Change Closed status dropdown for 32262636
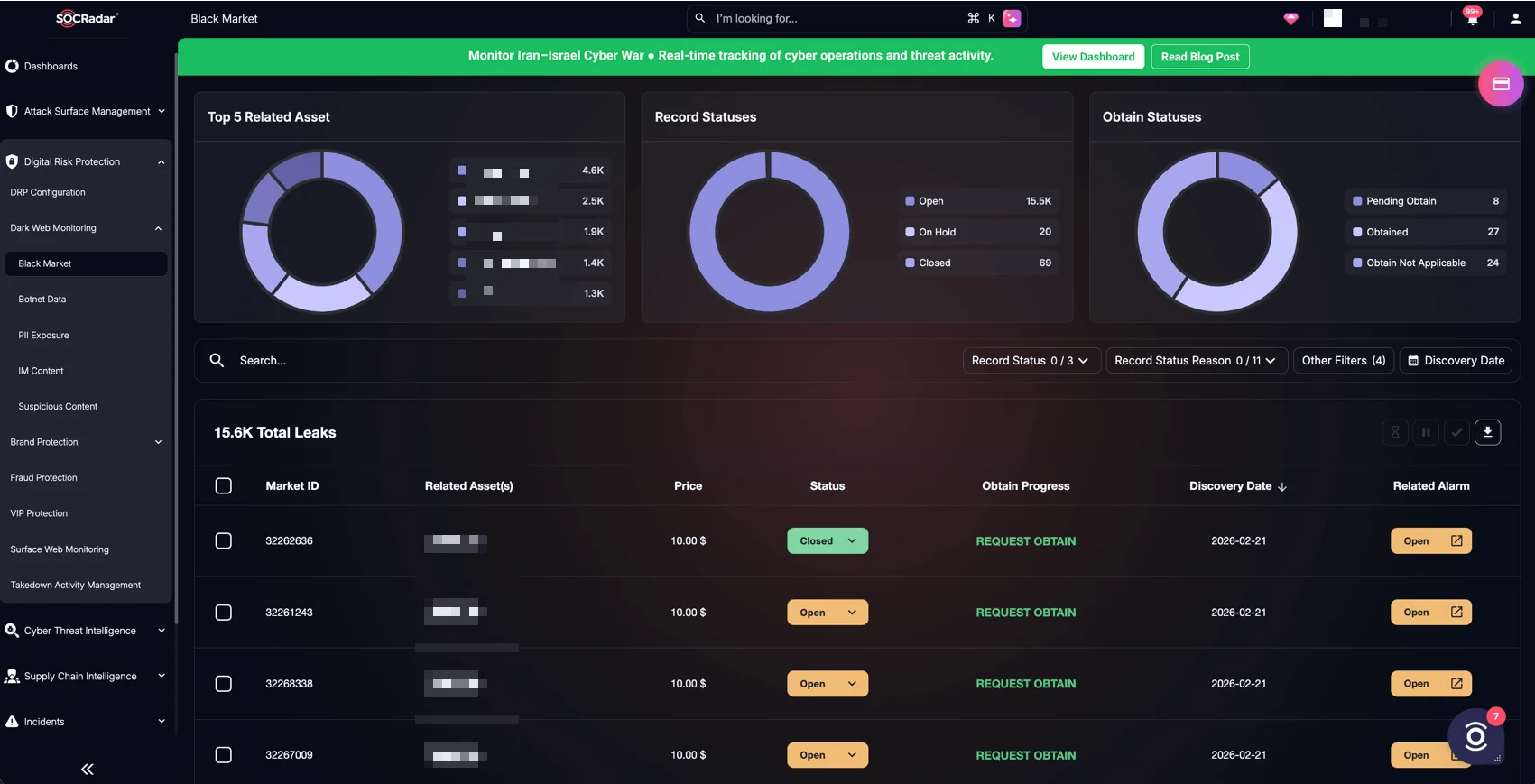Viewport: 1535px width, 784px height. 828,541
